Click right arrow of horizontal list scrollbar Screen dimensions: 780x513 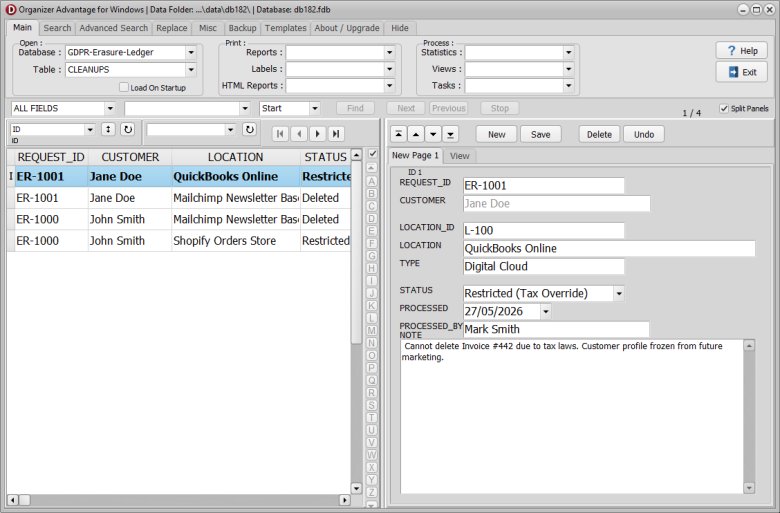click(x=345, y=500)
